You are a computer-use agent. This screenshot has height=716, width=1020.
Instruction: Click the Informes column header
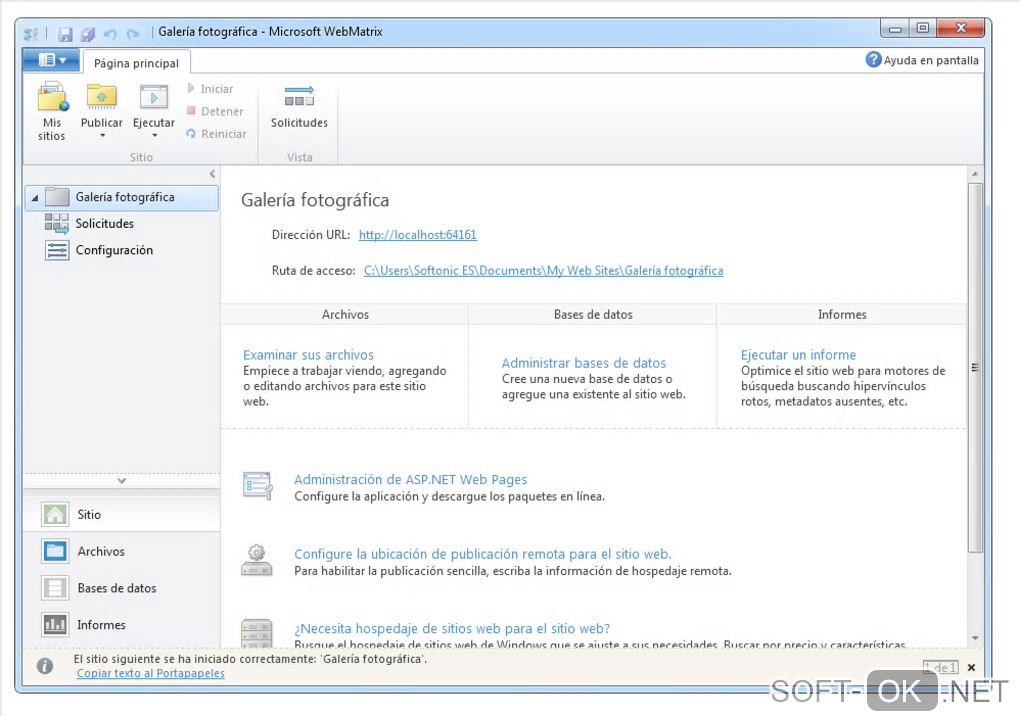point(842,314)
